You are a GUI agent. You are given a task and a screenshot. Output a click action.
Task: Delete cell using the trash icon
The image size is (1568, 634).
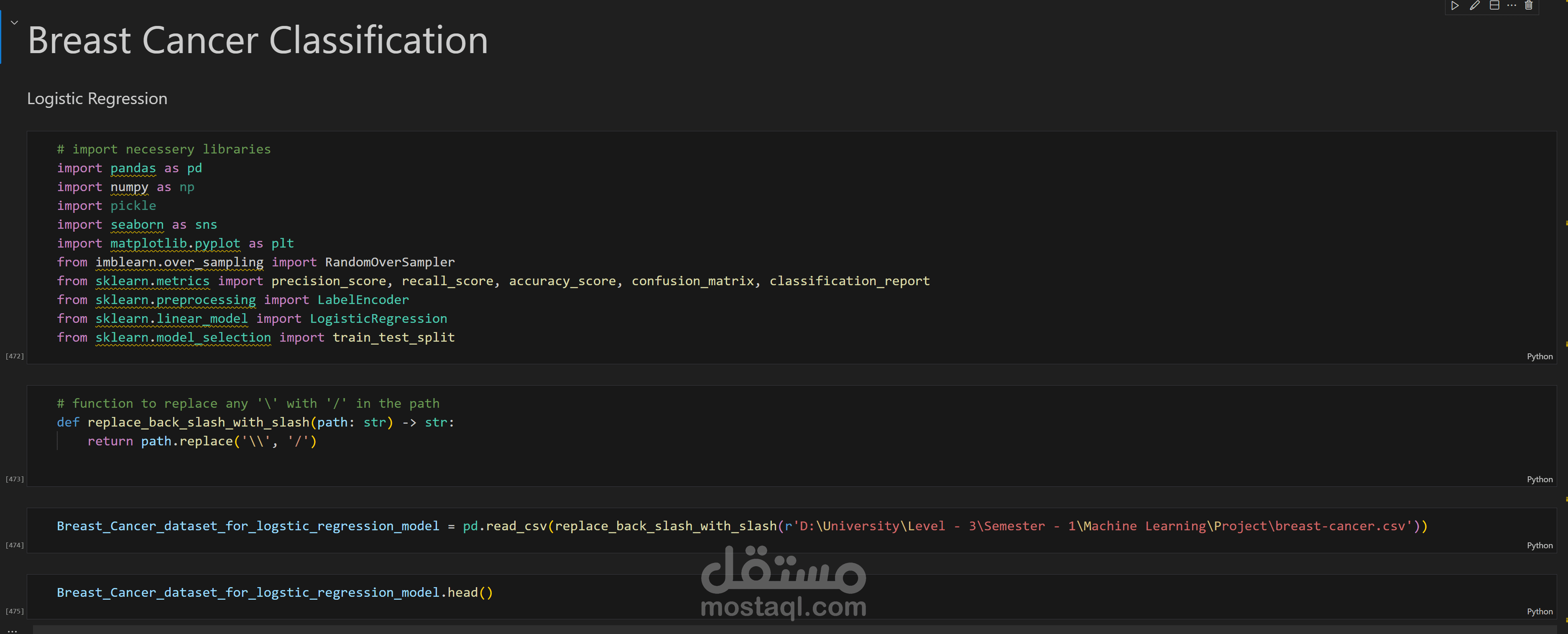click(1528, 5)
